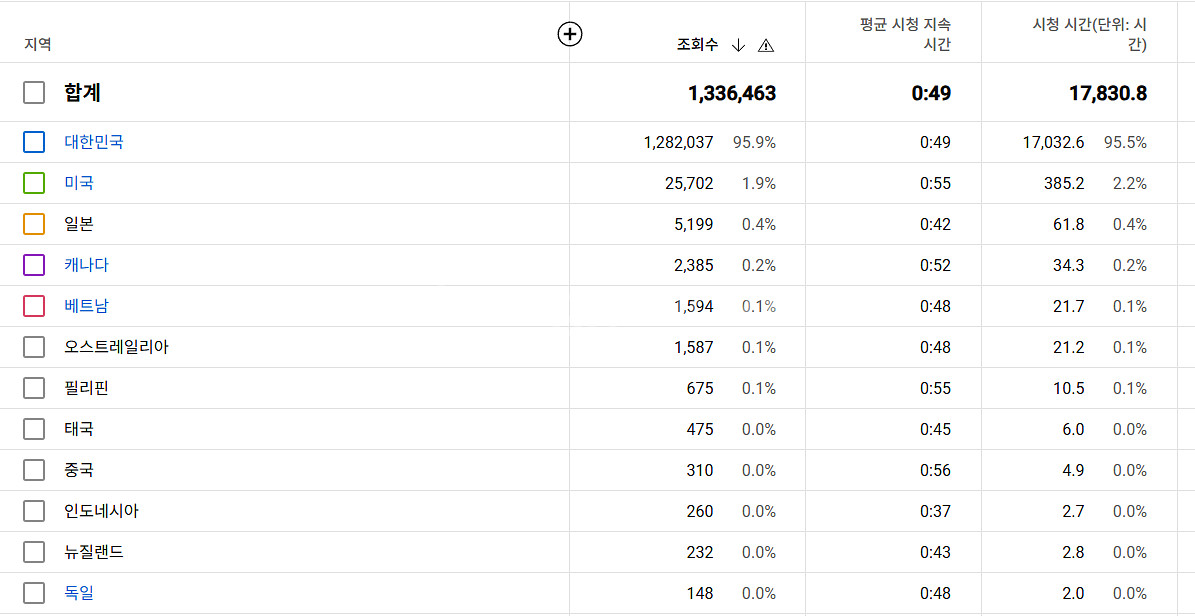
Task: Check the 필리핀 row checkbox
Action: click(34, 388)
